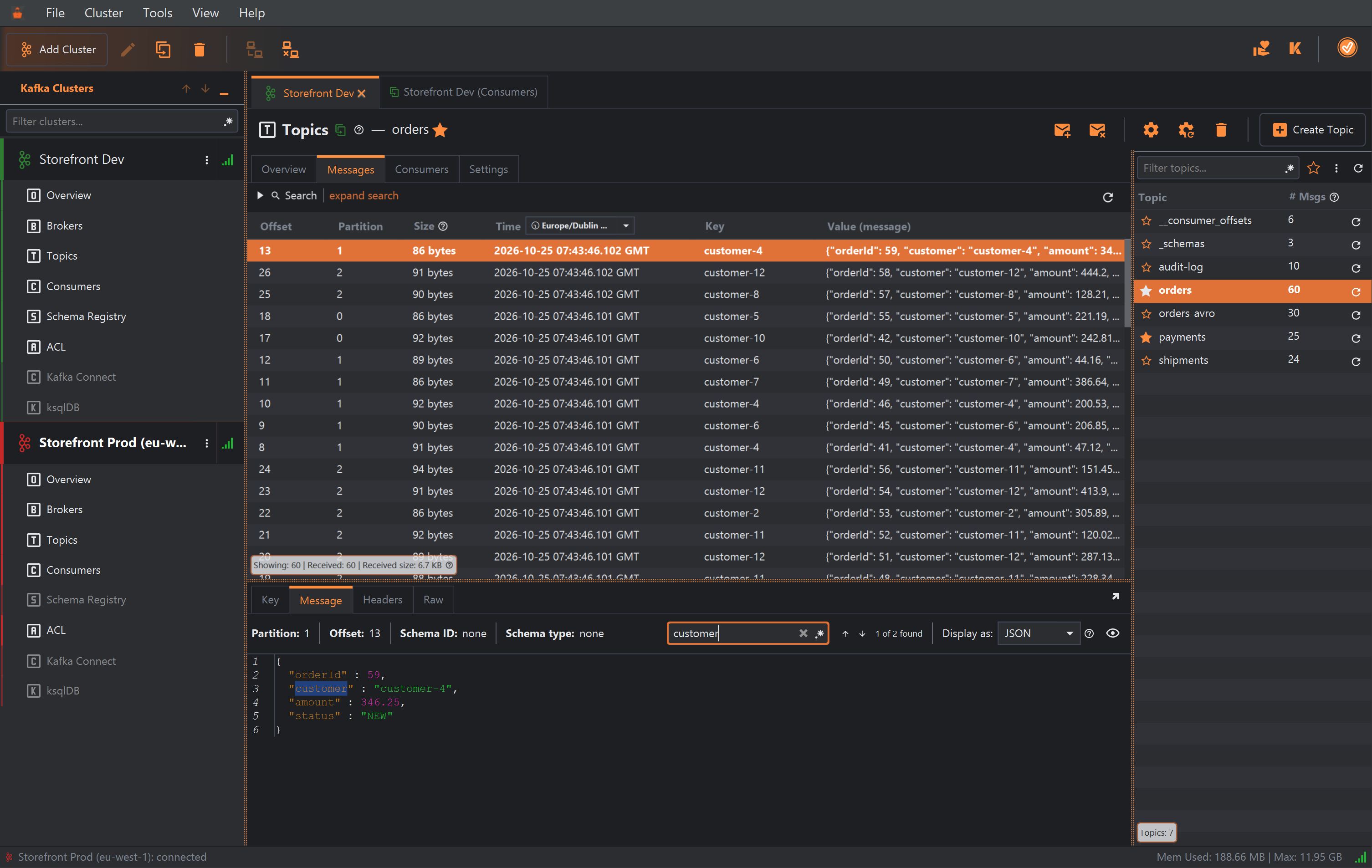
Task: Toggle favorites-only filter star in topics panel
Action: click(x=1313, y=168)
